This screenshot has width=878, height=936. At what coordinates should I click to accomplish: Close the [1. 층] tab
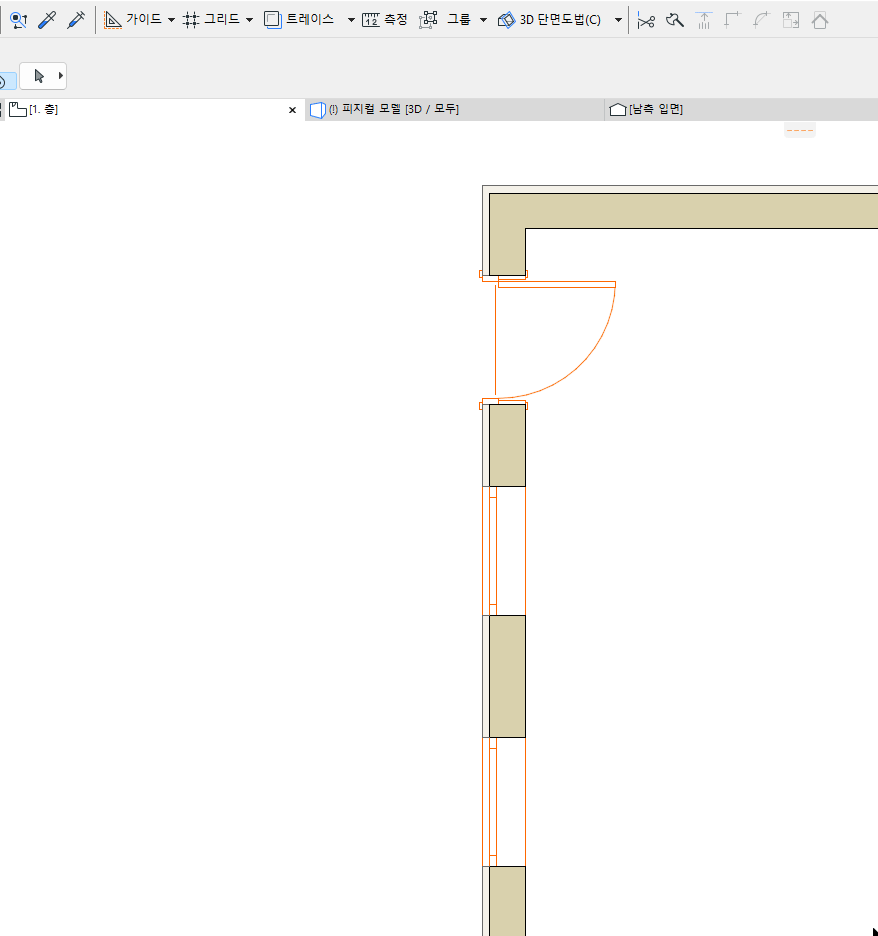(x=291, y=109)
